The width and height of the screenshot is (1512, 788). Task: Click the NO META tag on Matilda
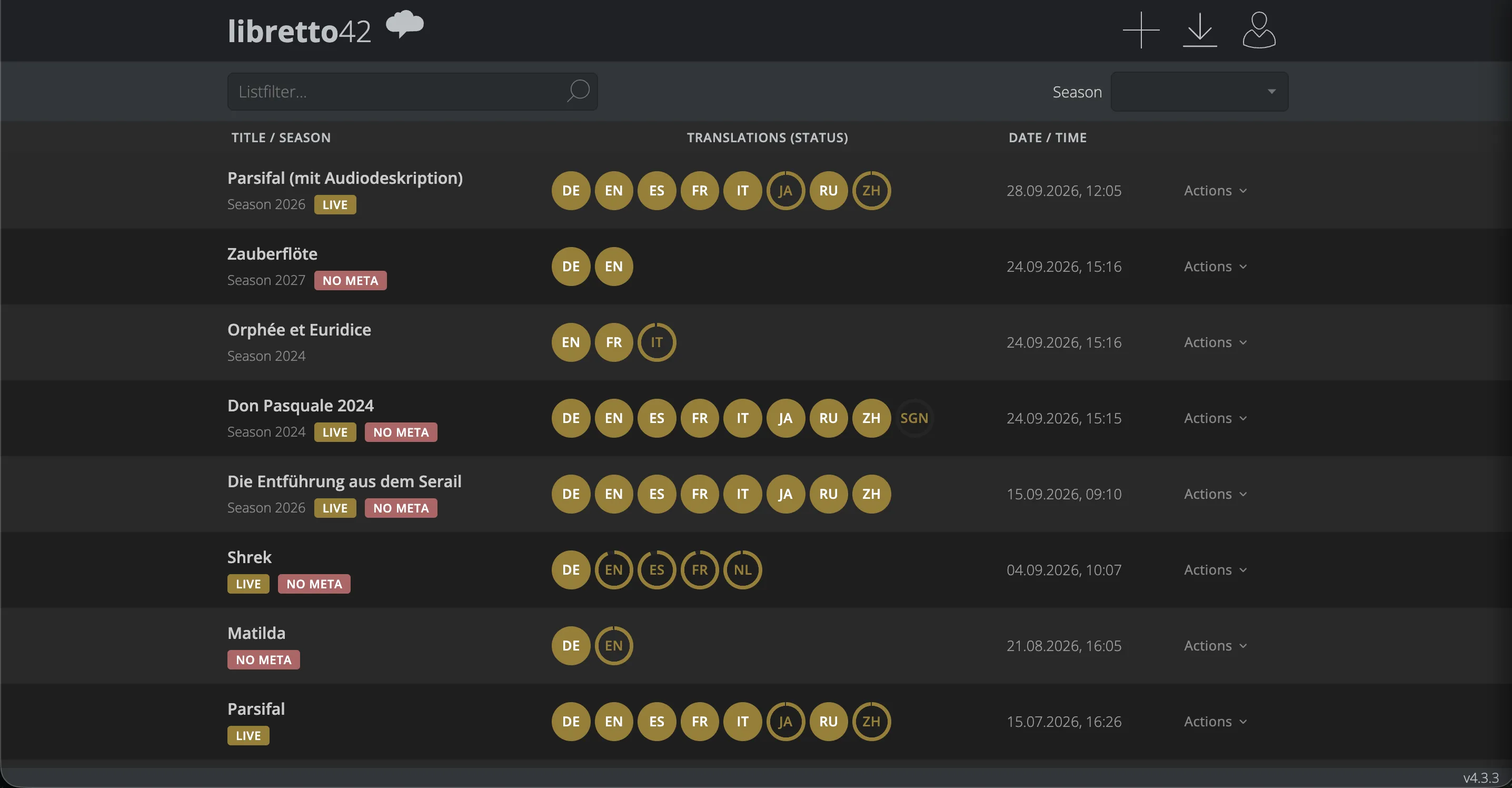click(x=264, y=659)
